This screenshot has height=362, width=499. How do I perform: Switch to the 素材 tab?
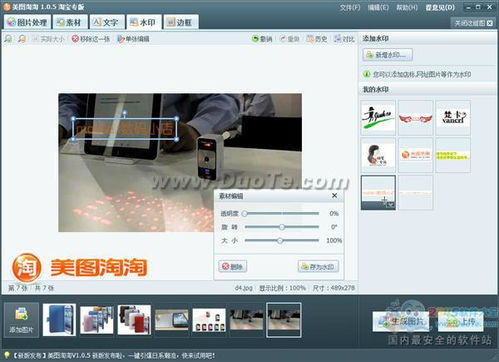pos(69,22)
